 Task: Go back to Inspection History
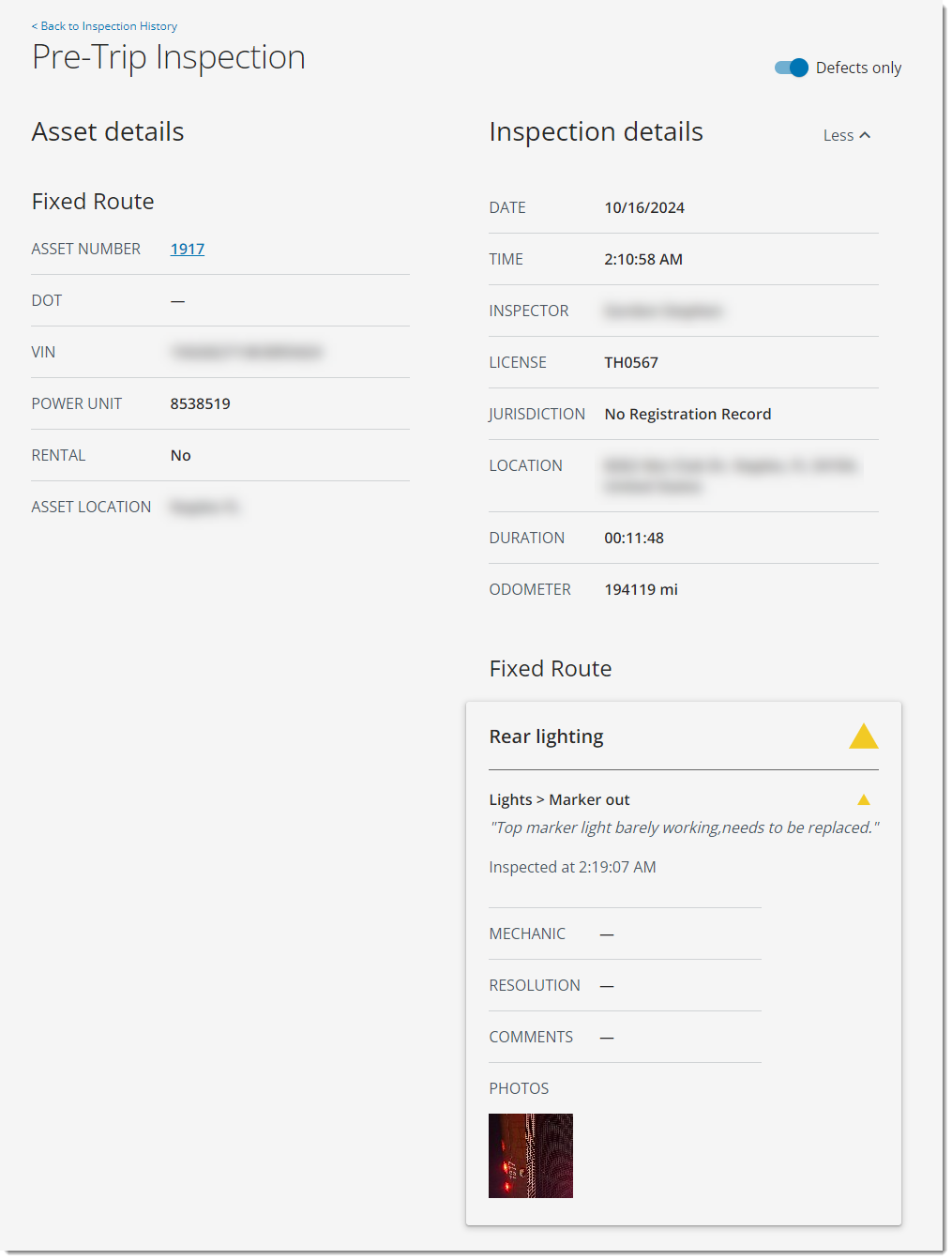[104, 26]
